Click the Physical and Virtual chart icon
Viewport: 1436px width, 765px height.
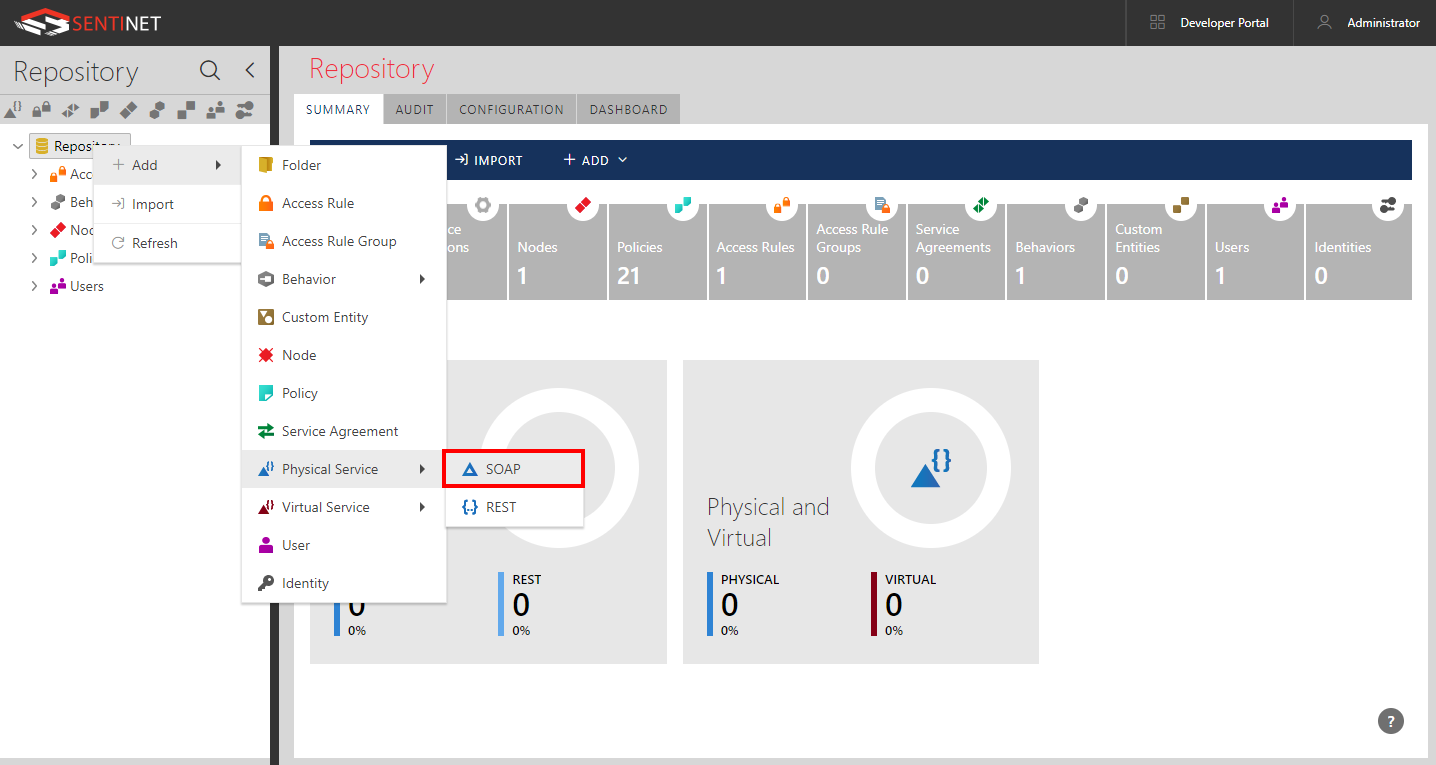click(x=931, y=468)
